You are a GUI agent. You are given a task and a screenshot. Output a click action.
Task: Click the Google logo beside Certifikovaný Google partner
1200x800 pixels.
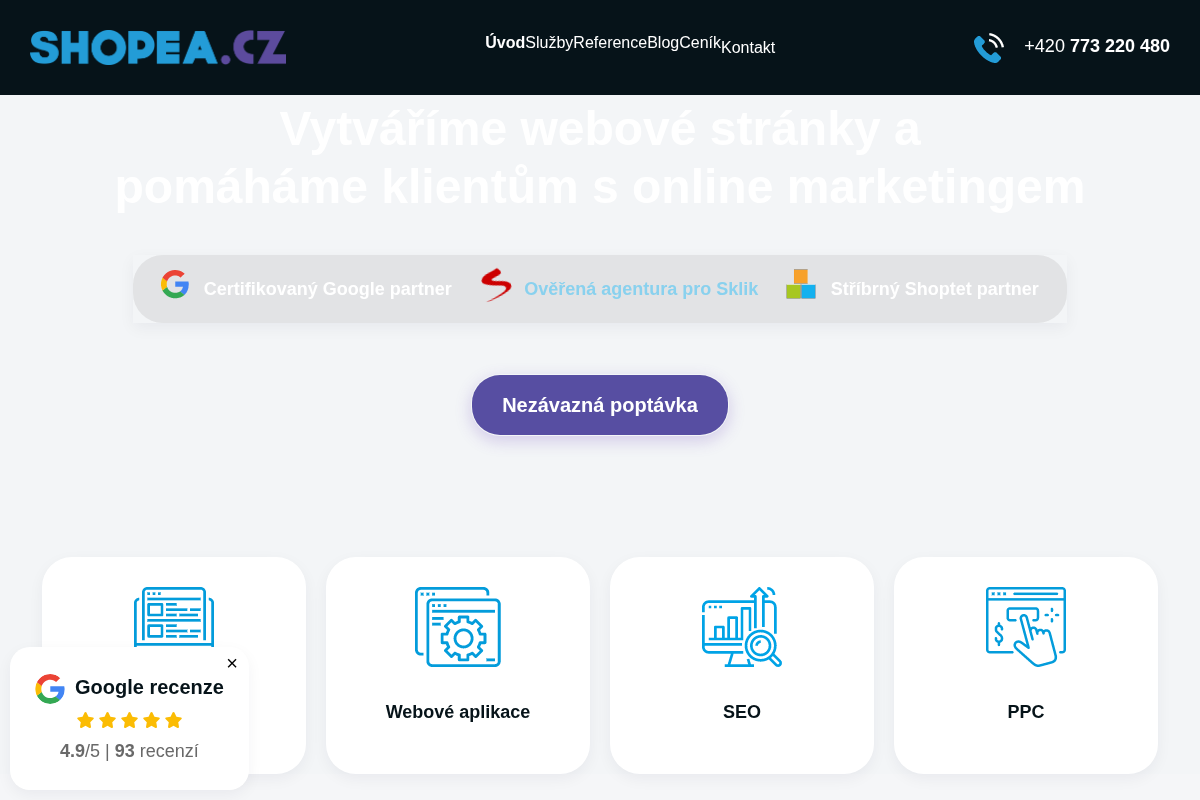pyautogui.click(x=175, y=284)
